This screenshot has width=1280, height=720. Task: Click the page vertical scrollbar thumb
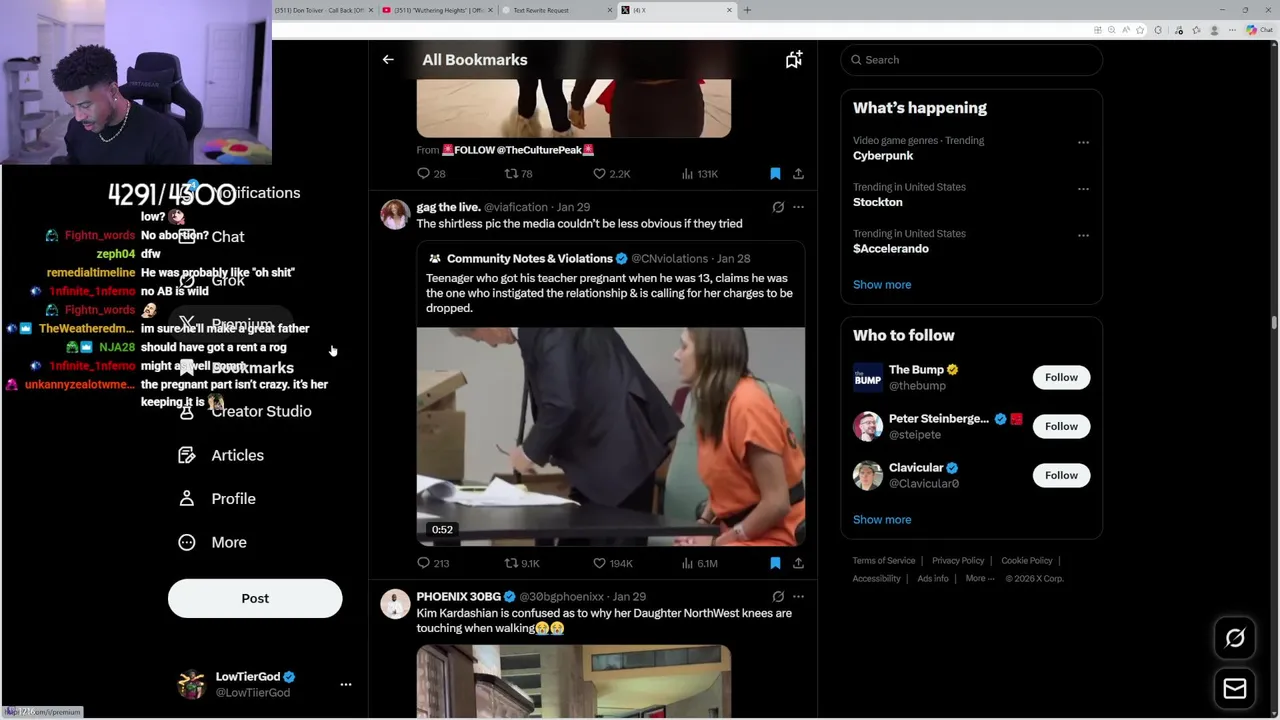pos(1274,323)
